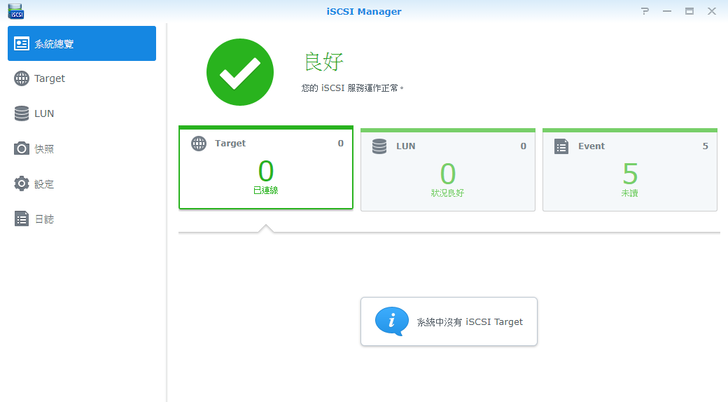Screen dimensions: 728x402
Task: Click the green checkmark status icon
Action: coord(240,72)
